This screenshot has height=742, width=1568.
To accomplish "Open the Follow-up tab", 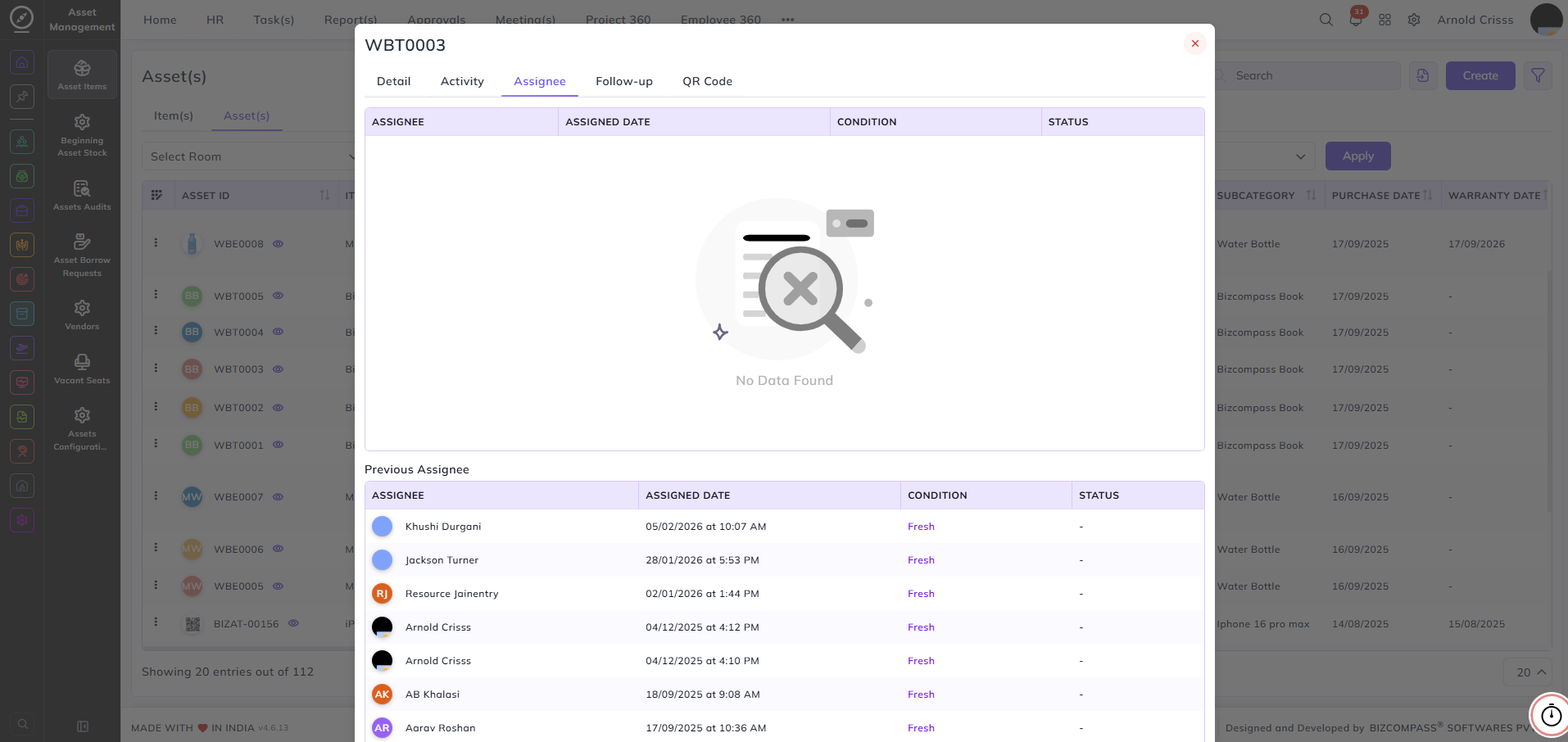I will (x=624, y=81).
